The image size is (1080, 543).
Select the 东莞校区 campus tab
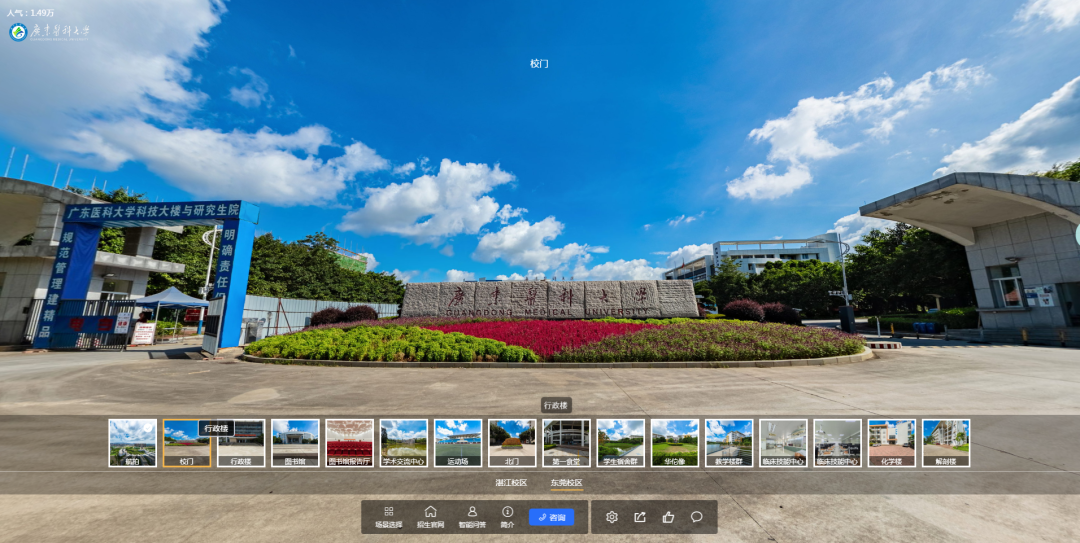566,482
